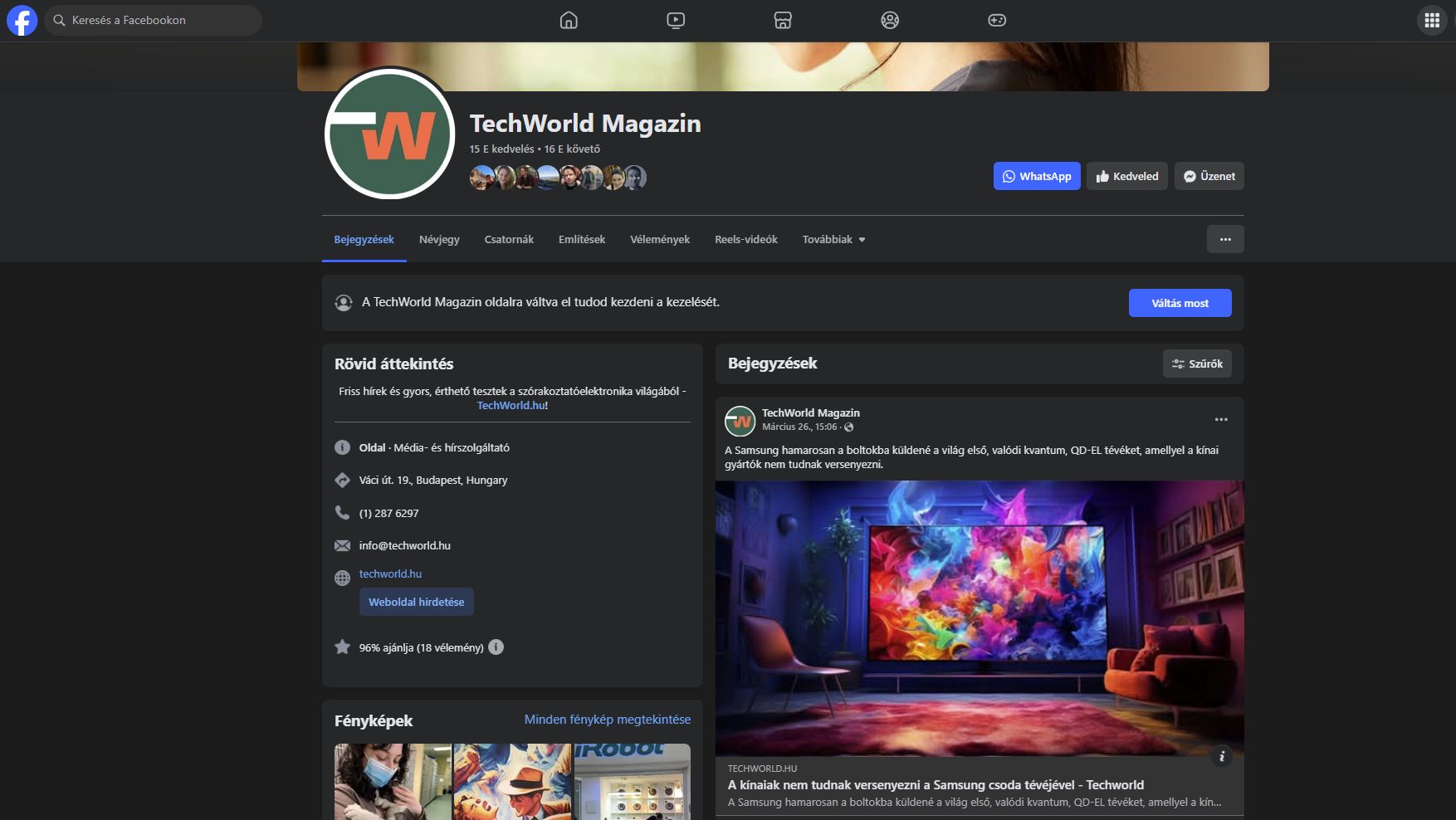The width and height of the screenshot is (1456, 820).
Task: Open the Video tab icon
Action: pos(676,20)
